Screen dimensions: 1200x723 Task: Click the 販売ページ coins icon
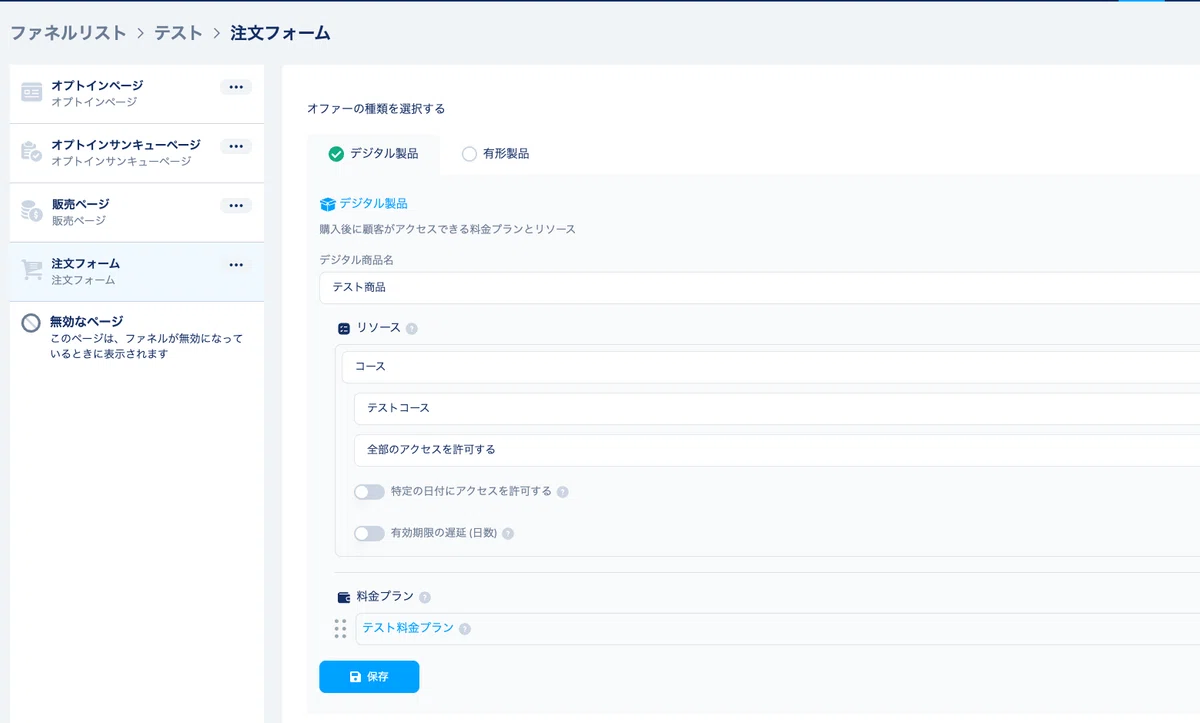coord(32,211)
